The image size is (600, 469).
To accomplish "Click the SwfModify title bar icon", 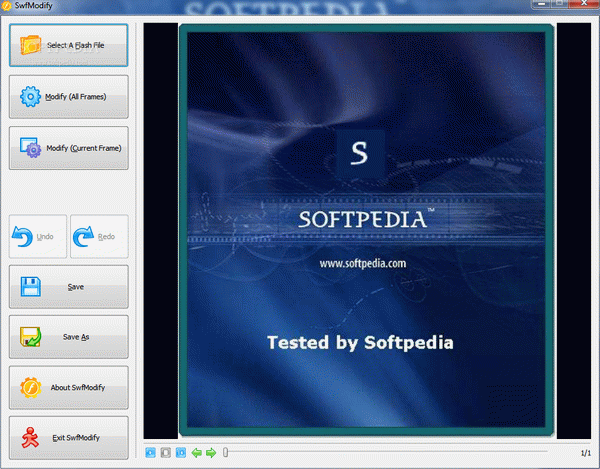I will tap(7, 7).
